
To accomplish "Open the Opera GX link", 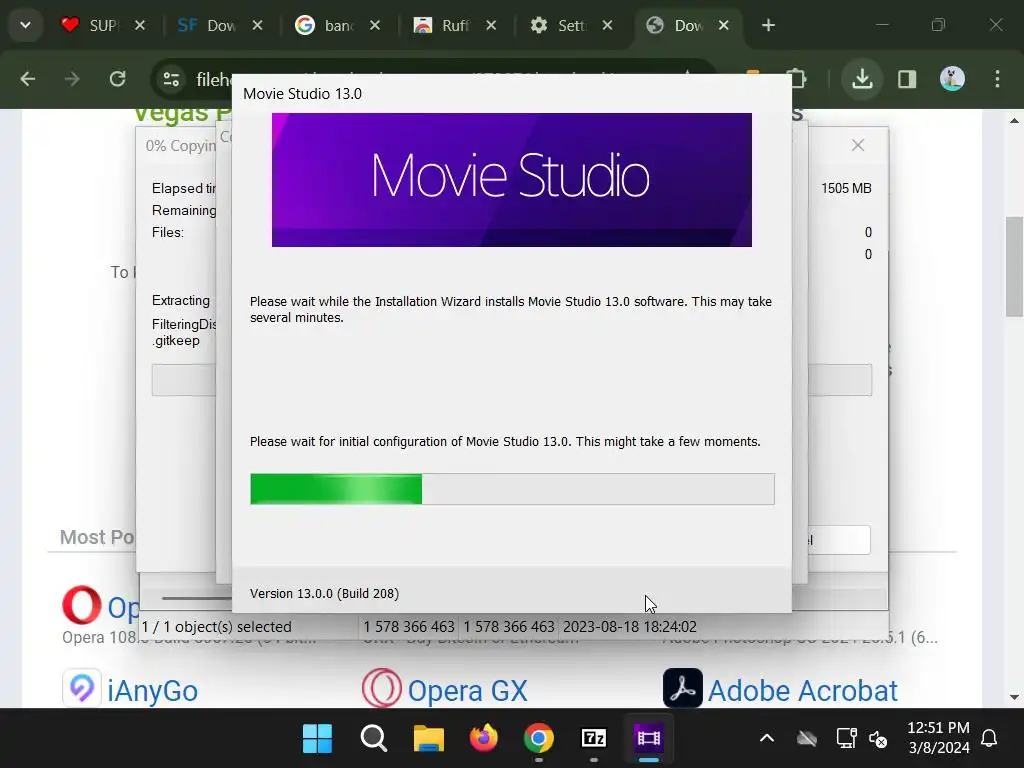I will click(x=468, y=691).
